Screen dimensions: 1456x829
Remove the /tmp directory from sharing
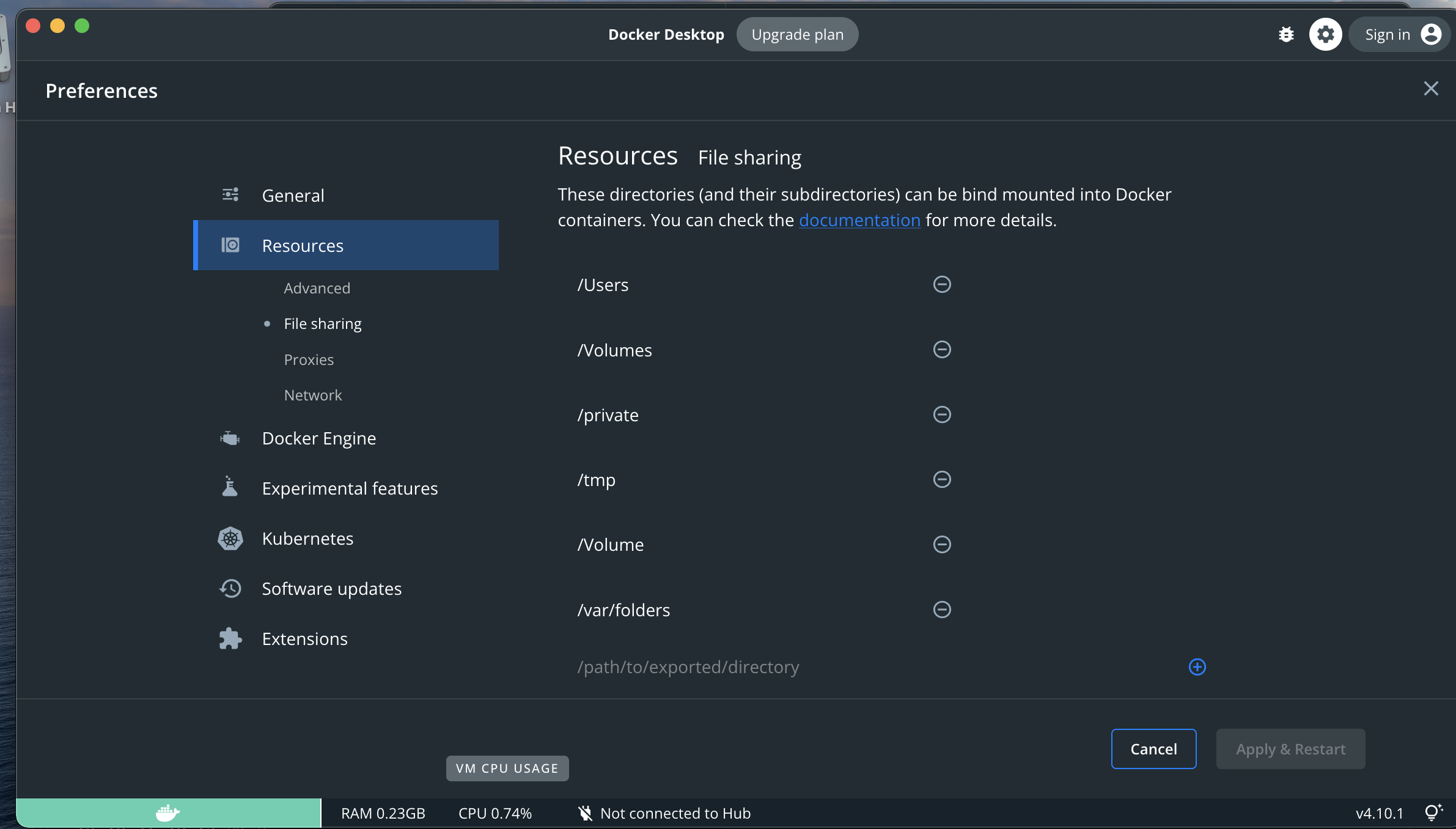(x=941, y=479)
